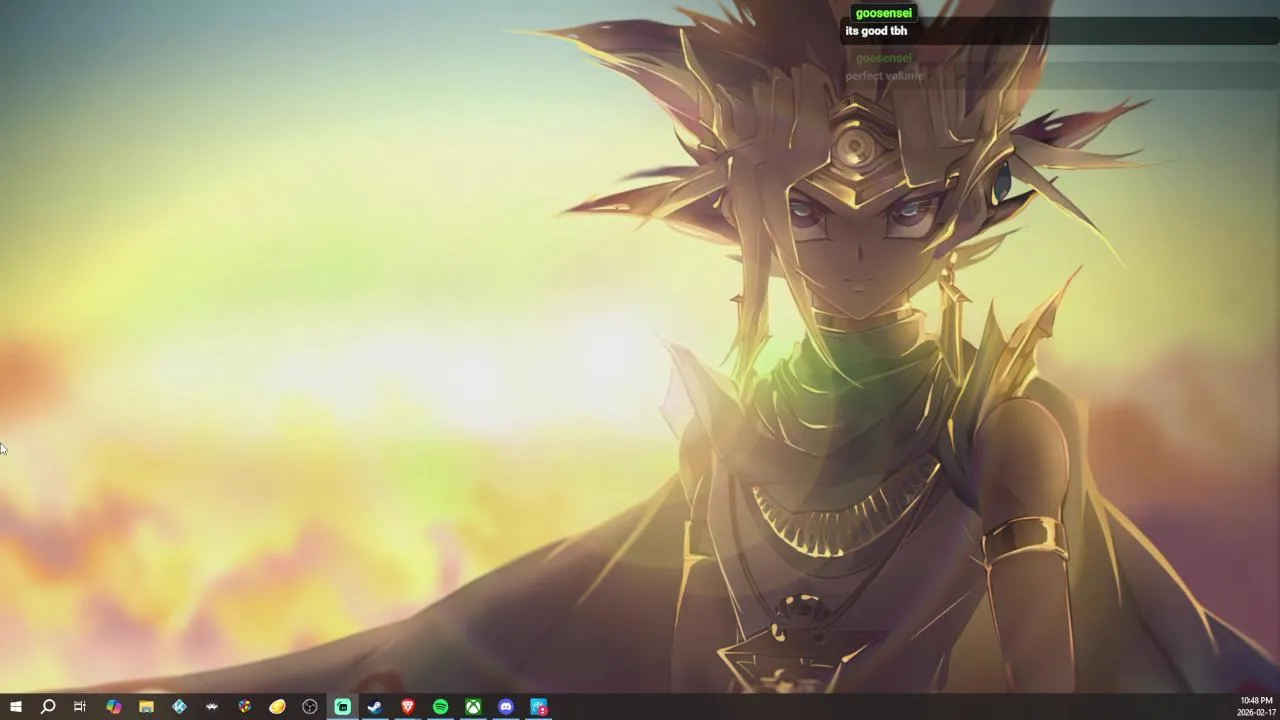Open the blue app with red badge
1280x720 pixels.
pos(539,707)
